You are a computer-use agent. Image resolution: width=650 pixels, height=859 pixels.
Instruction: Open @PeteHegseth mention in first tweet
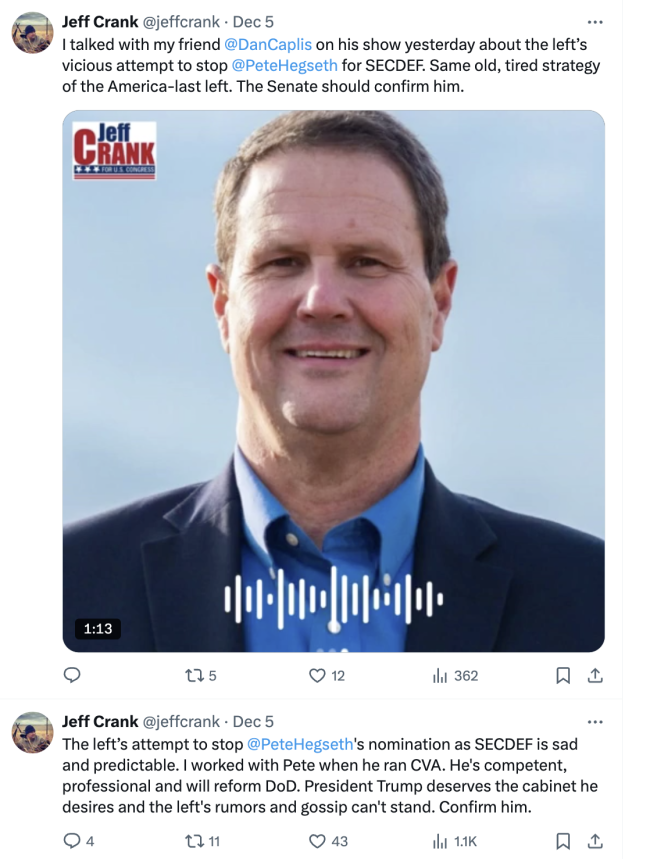click(284, 66)
